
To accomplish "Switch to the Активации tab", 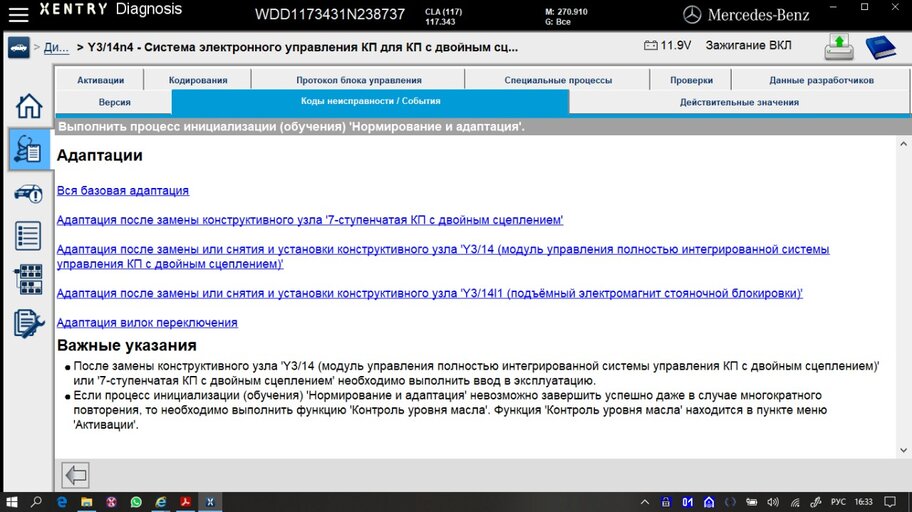I will point(100,80).
